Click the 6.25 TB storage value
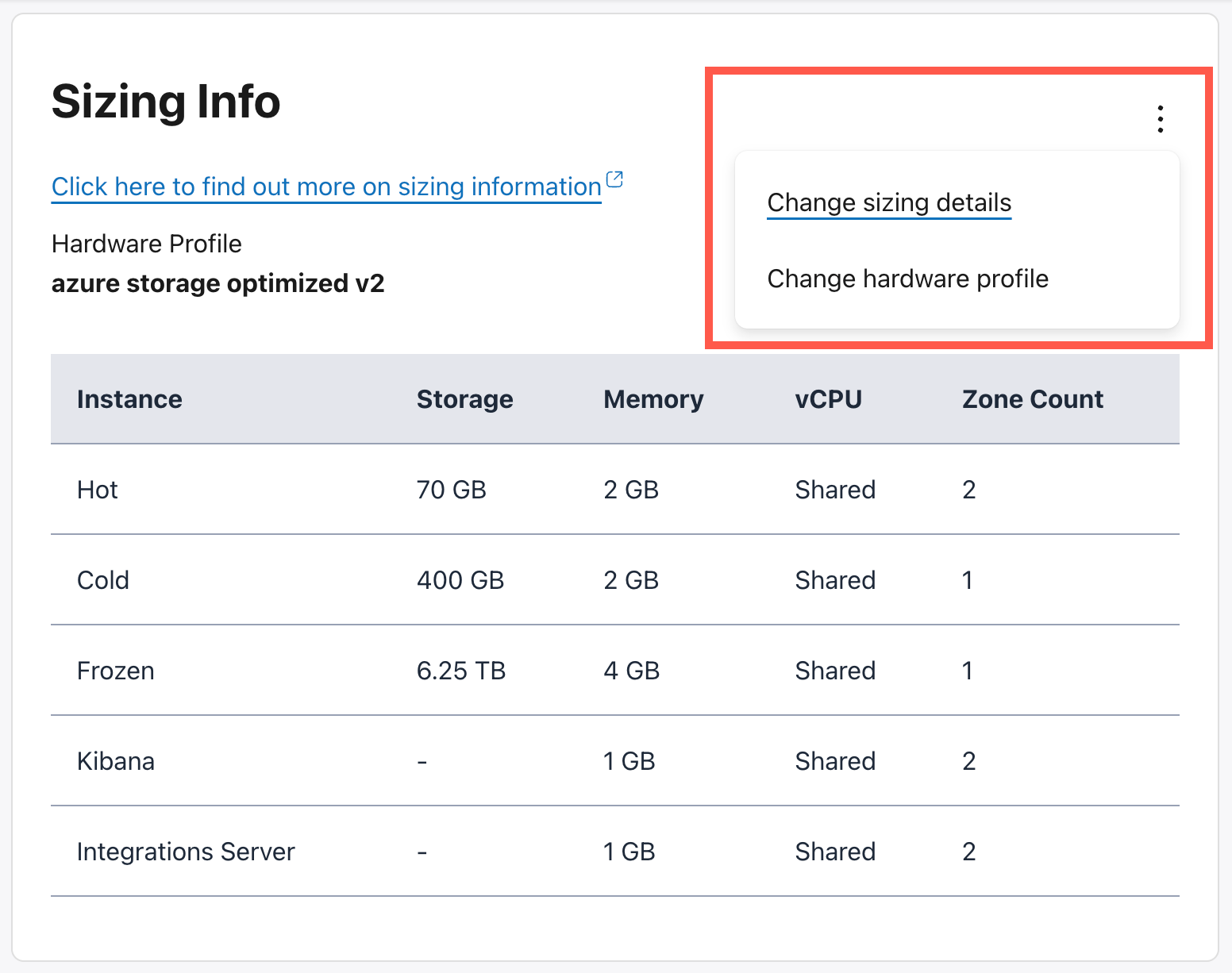The height and width of the screenshot is (973, 1232). click(461, 671)
